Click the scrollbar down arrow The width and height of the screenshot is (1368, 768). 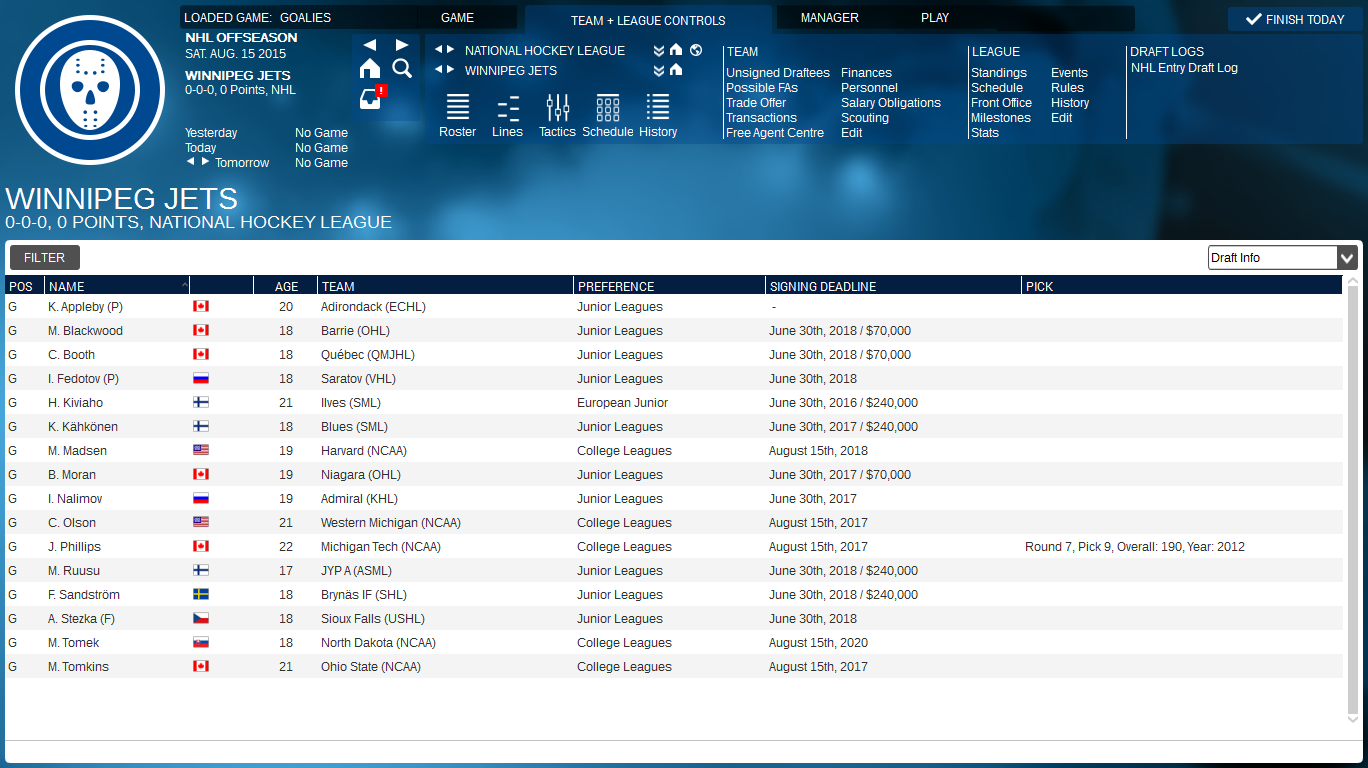1353,720
